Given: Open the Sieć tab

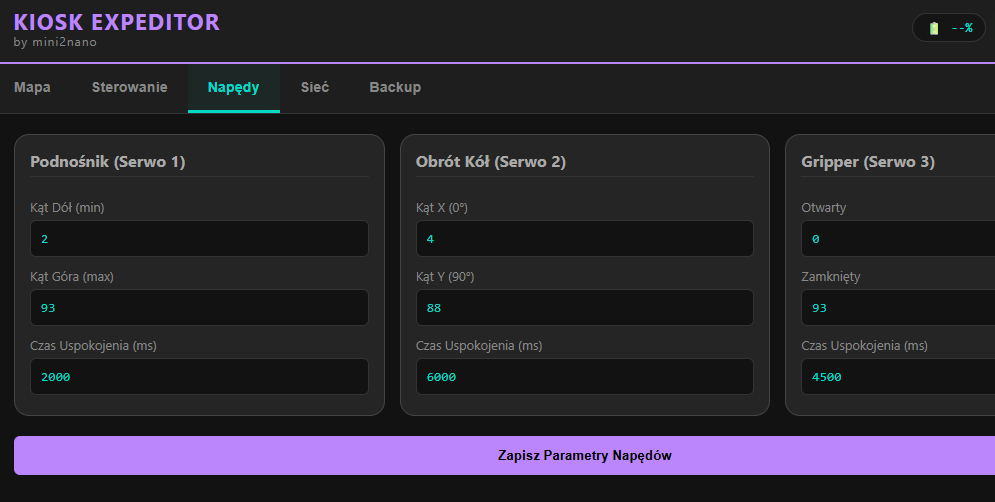Looking at the screenshot, I should [x=314, y=87].
